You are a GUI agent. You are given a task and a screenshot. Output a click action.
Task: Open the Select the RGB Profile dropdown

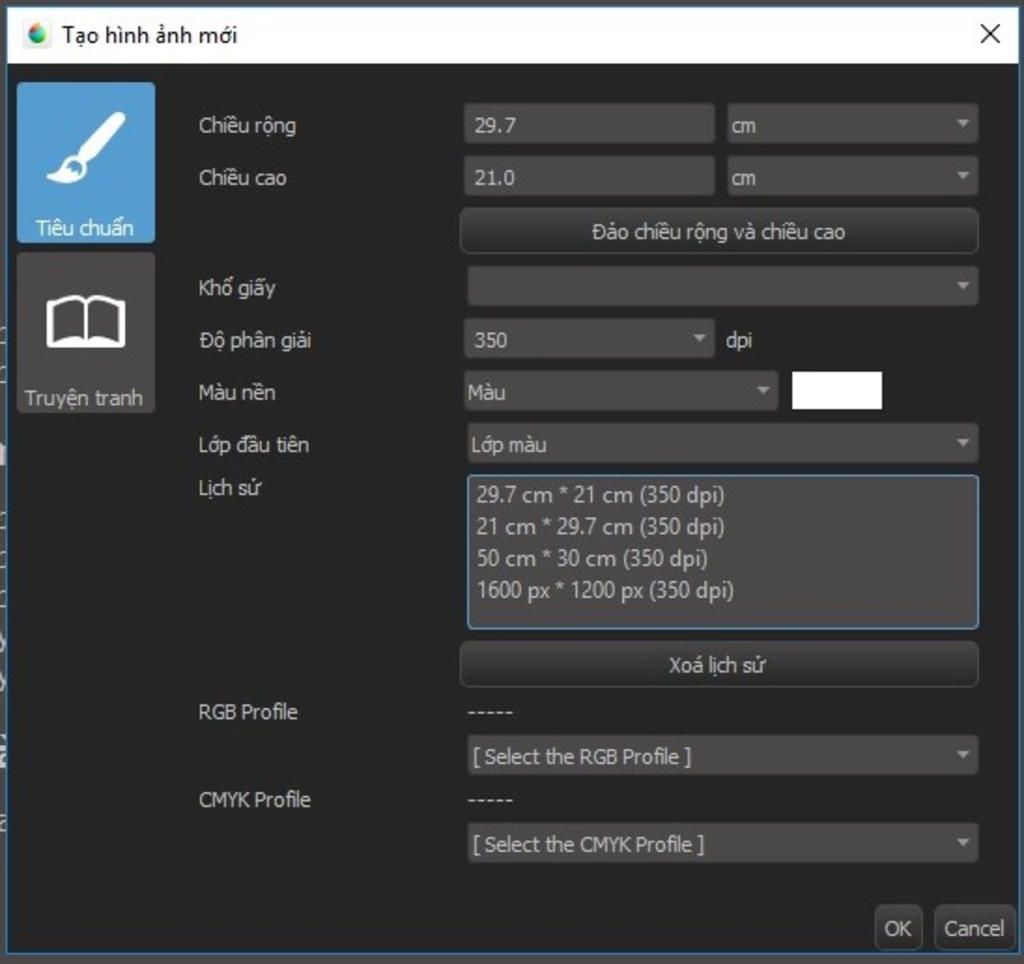click(722, 756)
